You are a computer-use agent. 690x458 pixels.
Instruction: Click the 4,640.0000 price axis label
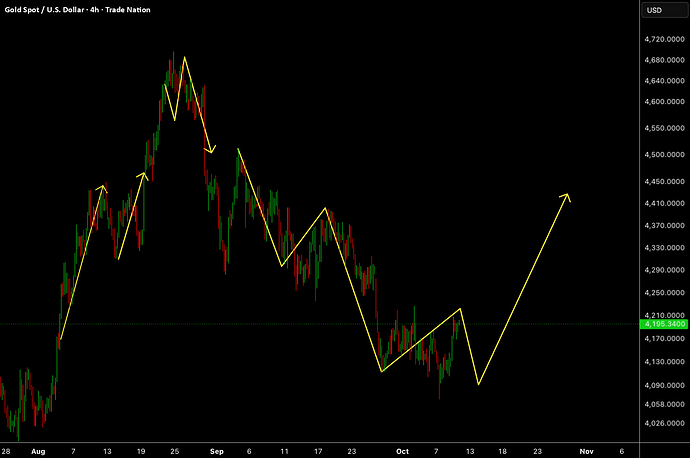[664, 81]
